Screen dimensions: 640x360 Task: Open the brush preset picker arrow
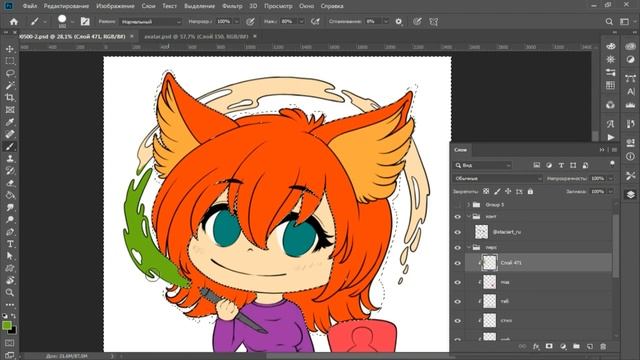[x=72, y=22]
